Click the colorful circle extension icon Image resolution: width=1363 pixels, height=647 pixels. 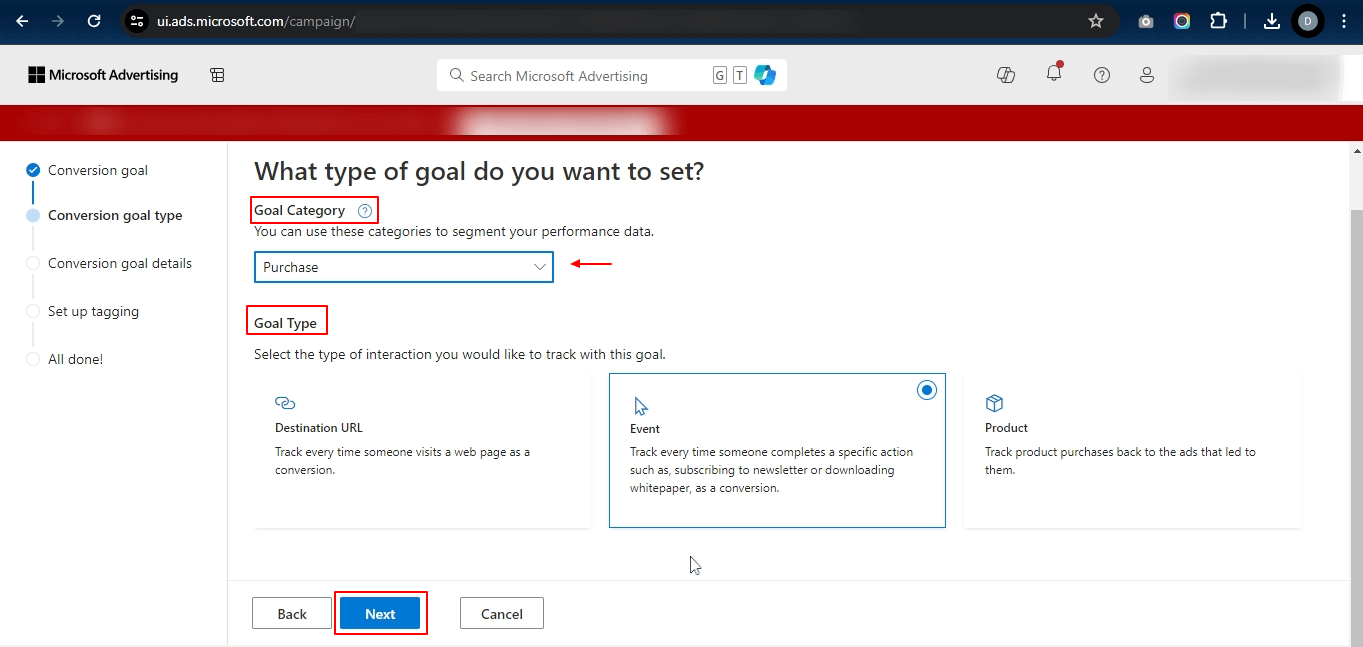tap(1182, 21)
